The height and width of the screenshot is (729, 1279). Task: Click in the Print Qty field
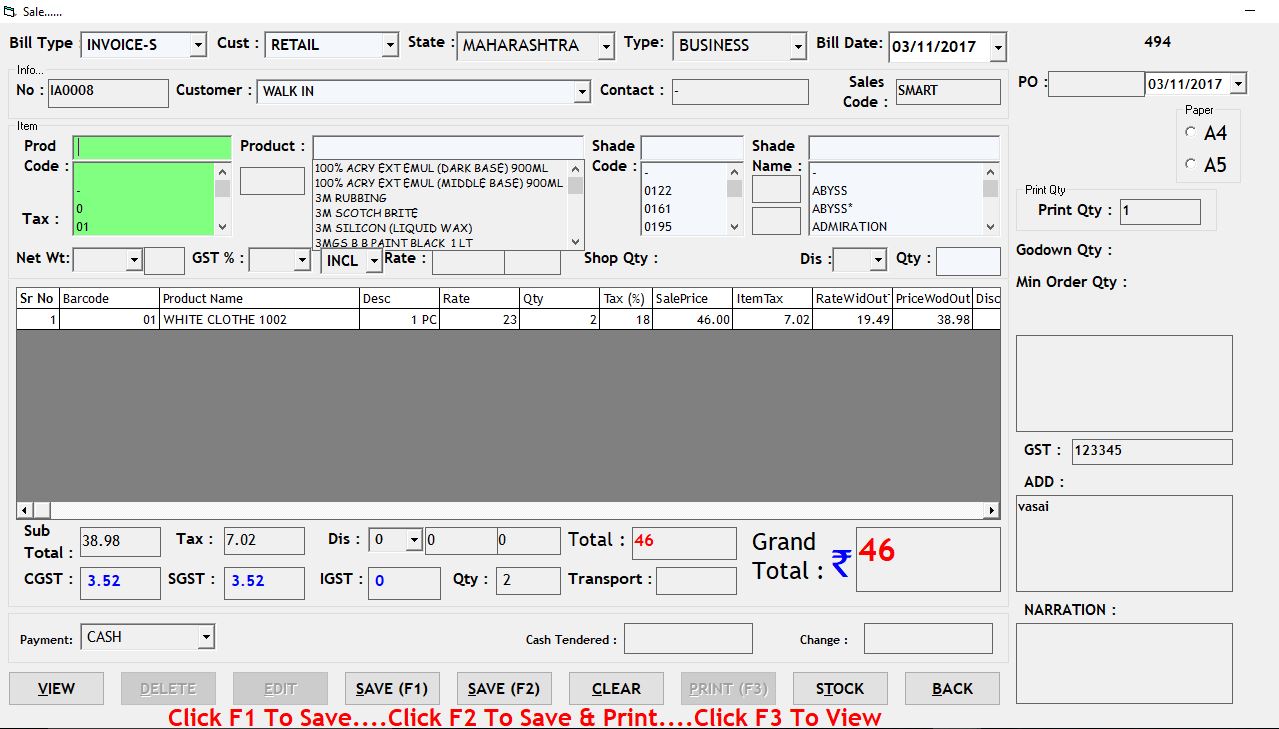(1160, 211)
